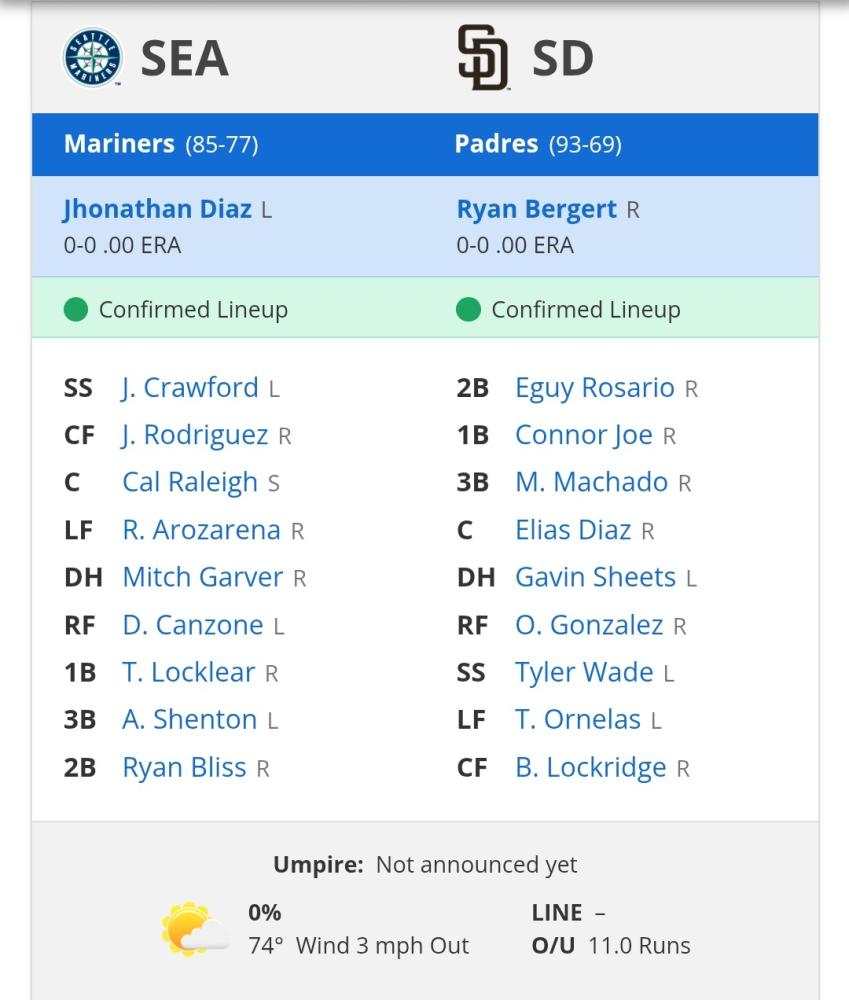The image size is (849, 1000).
Task: Click the O/U 11.0 Runs line
Action: pyautogui.click(x=611, y=945)
